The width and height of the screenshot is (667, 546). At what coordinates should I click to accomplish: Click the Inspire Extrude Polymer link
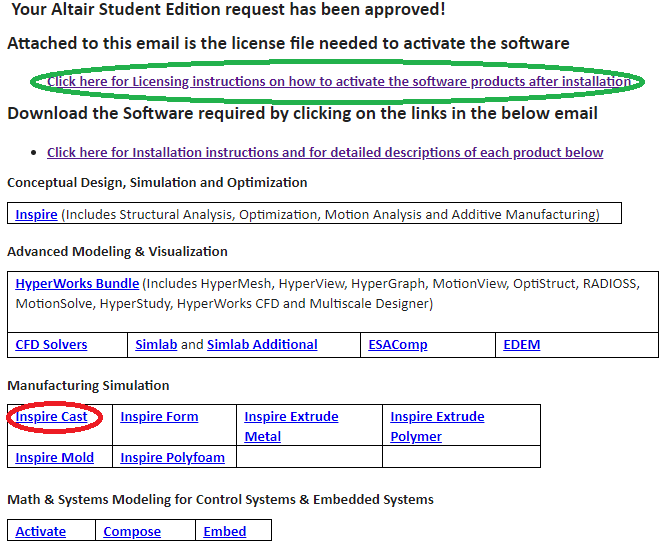[x=437, y=427]
